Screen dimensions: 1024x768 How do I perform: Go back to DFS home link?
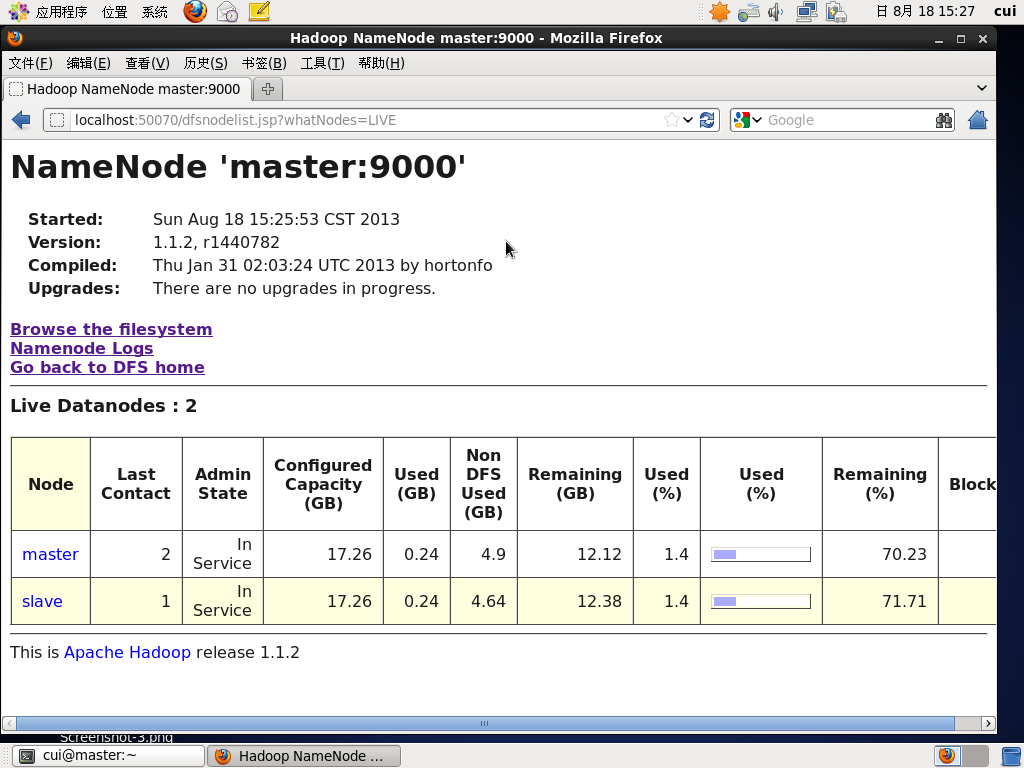click(x=107, y=367)
